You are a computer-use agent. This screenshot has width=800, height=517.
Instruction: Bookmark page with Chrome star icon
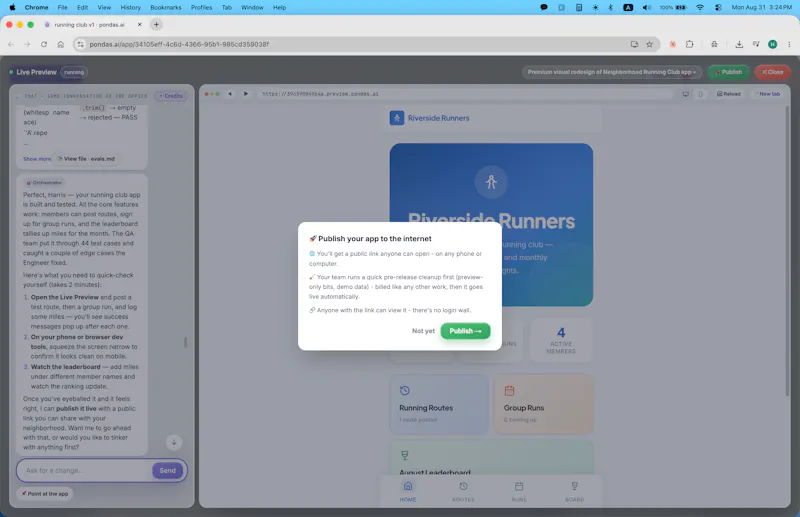[x=649, y=44]
